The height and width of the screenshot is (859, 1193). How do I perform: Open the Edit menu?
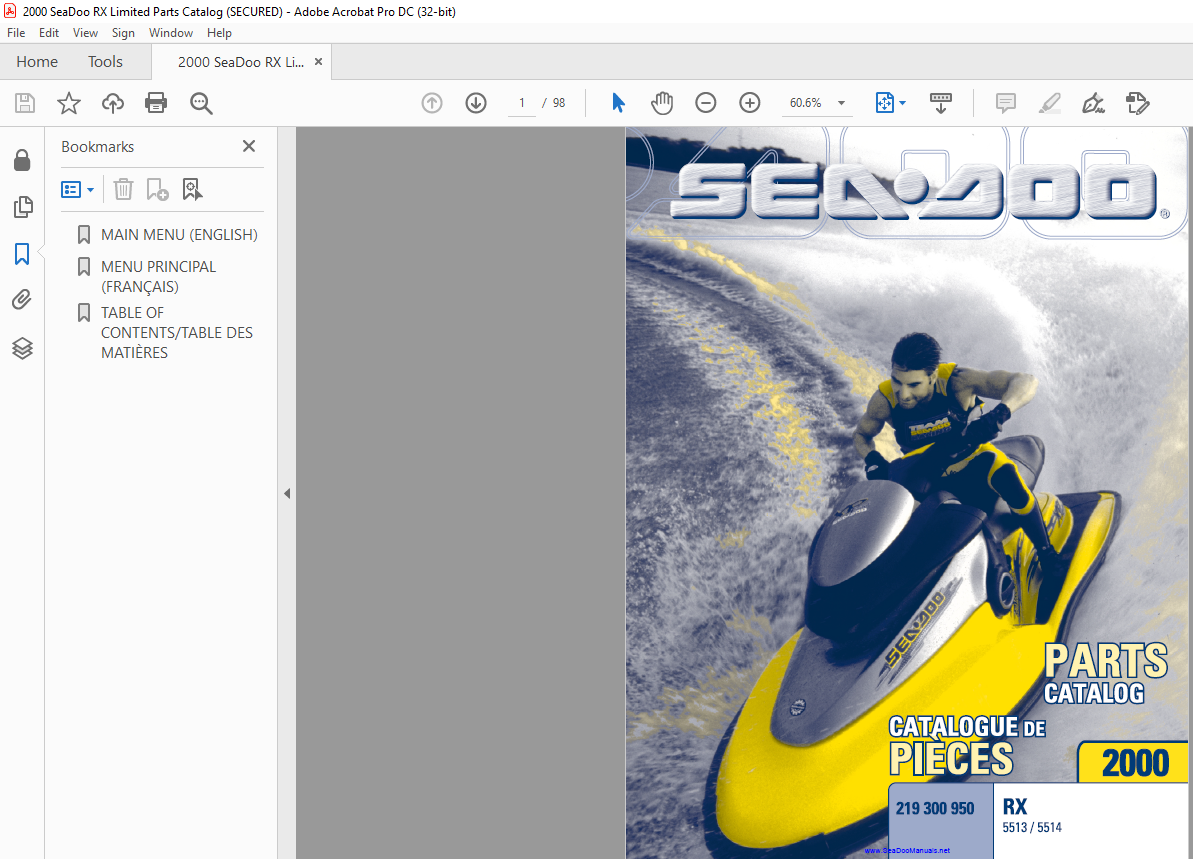[x=49, y=33]
